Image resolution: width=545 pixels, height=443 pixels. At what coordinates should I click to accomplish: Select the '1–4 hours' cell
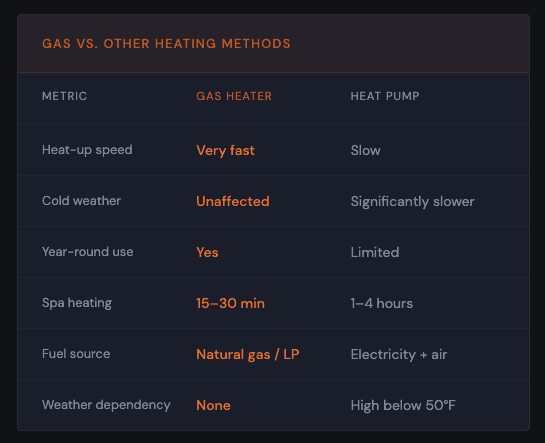pos(381,303)
